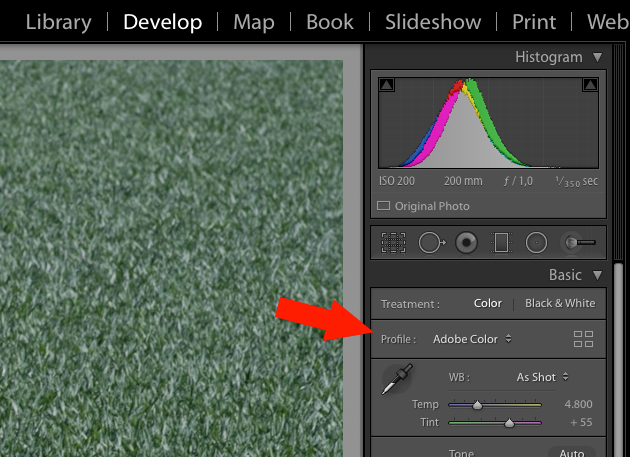Set Treatment to Black & White
The width and height of the screenshot is (630, 457).
click(x=560, y=303)
